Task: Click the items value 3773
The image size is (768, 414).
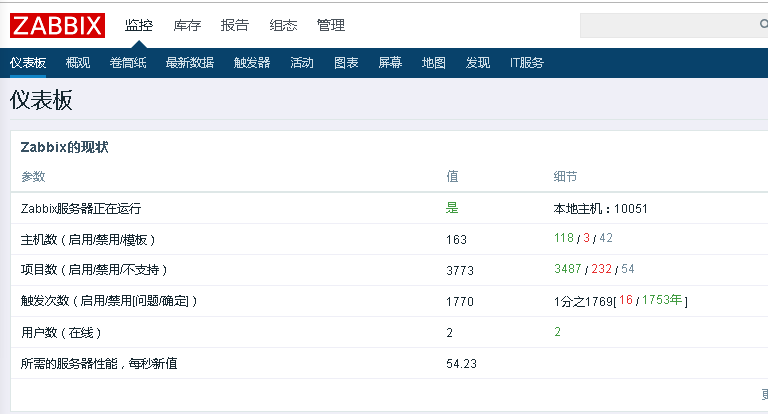Action: [460, 270]
